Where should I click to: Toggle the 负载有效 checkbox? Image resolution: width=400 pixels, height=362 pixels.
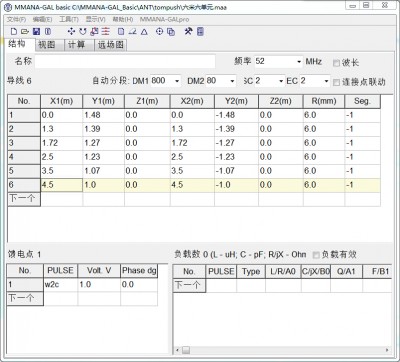click(316, 255)
